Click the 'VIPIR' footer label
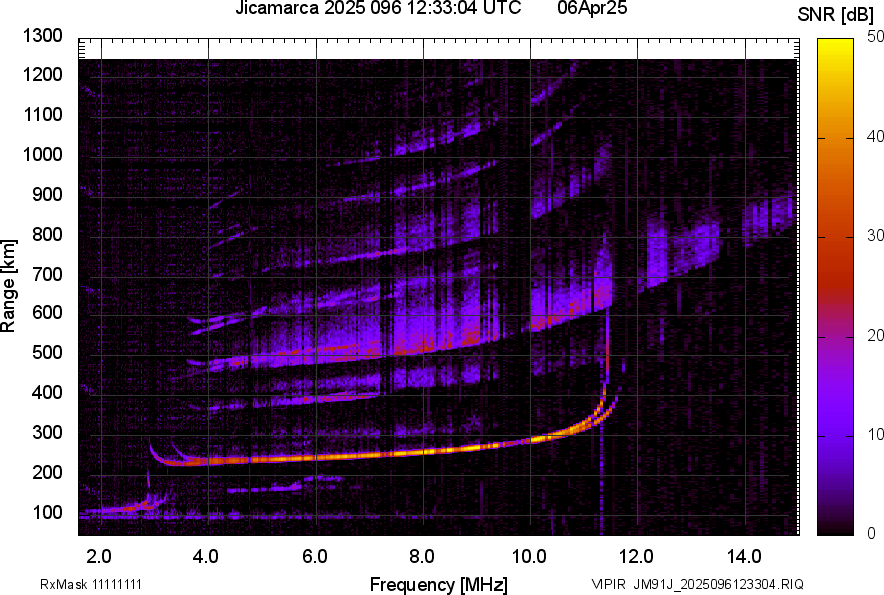Screen dimensions: 884x595 pyautogui.click(x=609, y=584)
